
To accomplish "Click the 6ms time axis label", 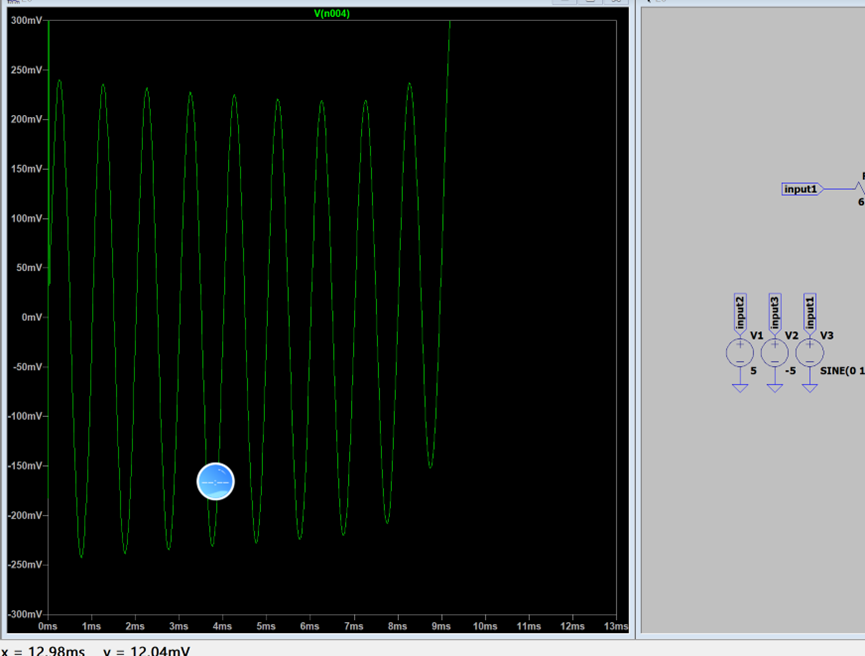I will pos(309,626).
